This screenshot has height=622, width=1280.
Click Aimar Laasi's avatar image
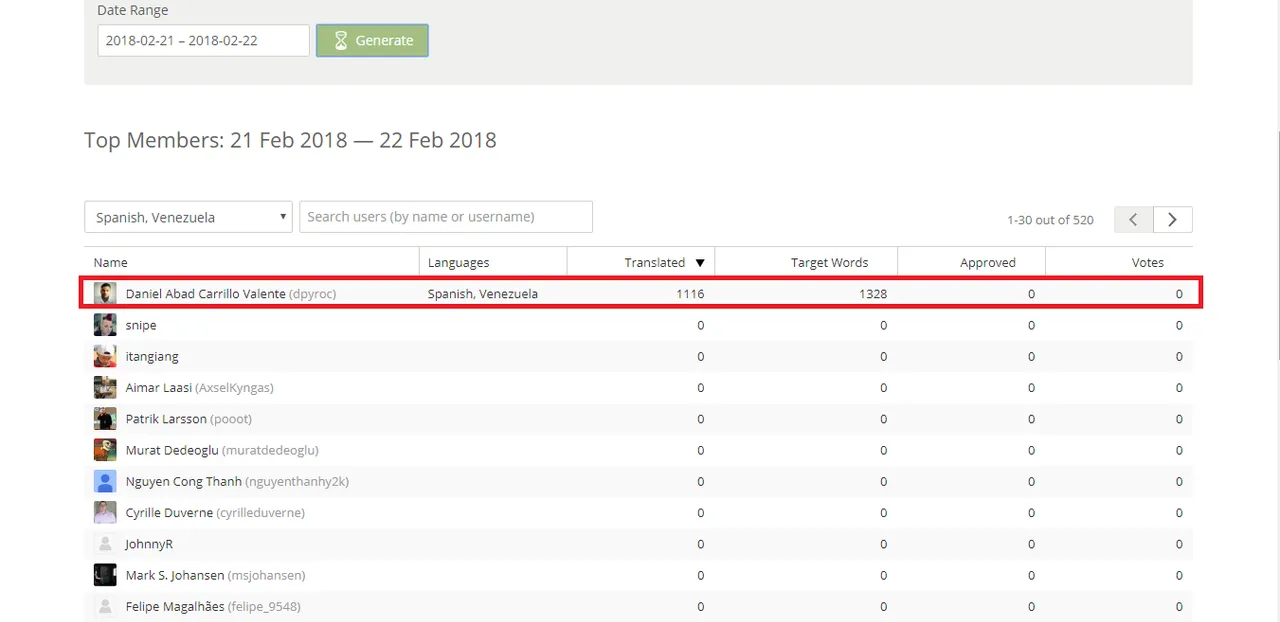click(105, 387)
